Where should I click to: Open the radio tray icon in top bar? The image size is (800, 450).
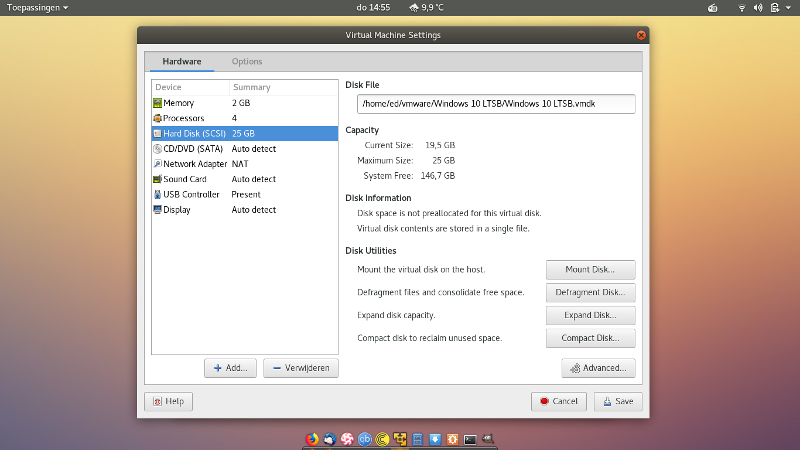click(x=713, y=8)
